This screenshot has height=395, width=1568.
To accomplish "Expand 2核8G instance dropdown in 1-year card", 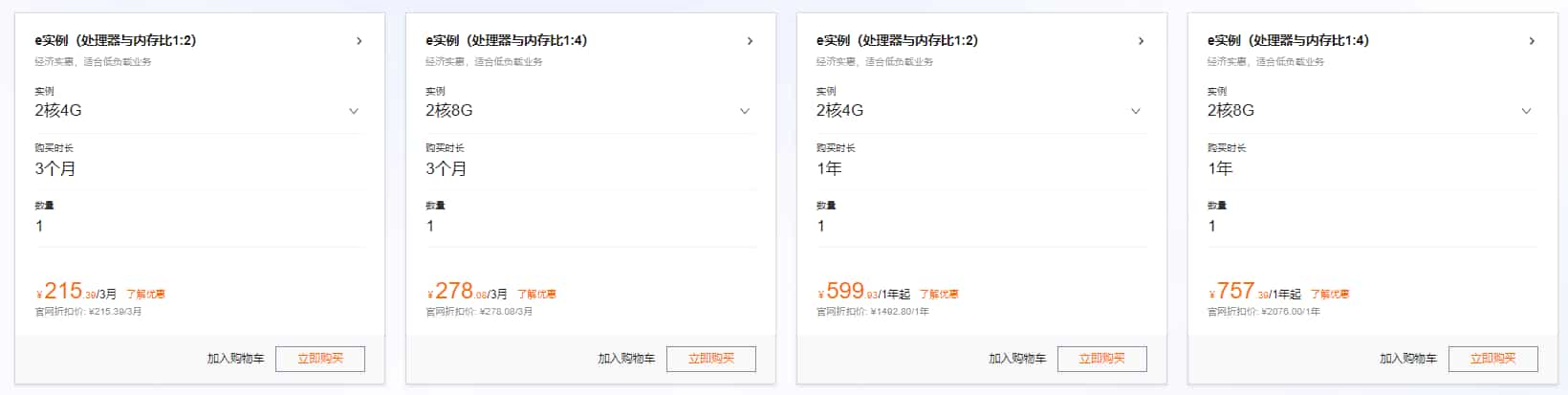I will (x=1526, y=111).
